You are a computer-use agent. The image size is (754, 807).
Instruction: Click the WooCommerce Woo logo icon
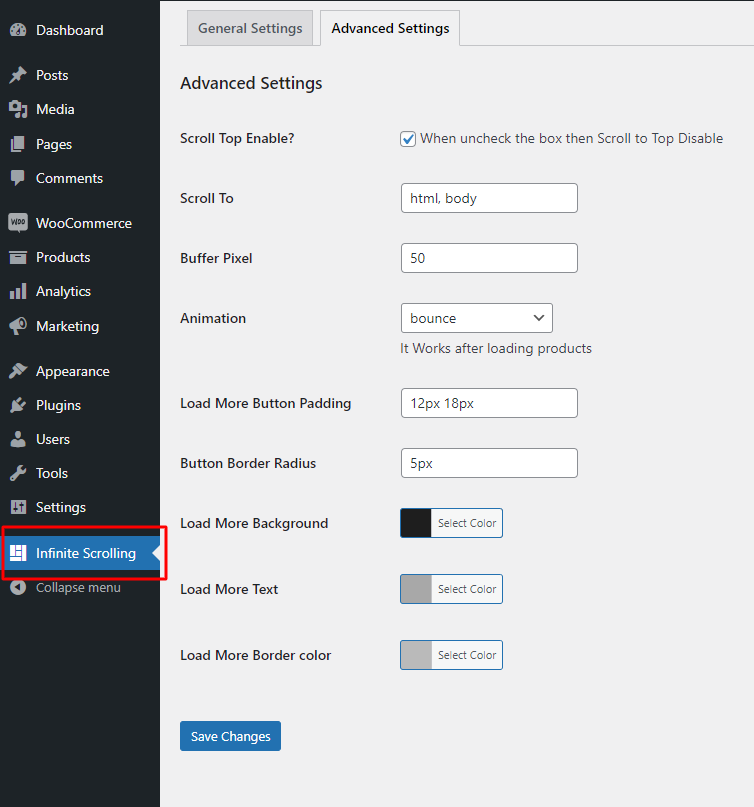tap(18, 223)
